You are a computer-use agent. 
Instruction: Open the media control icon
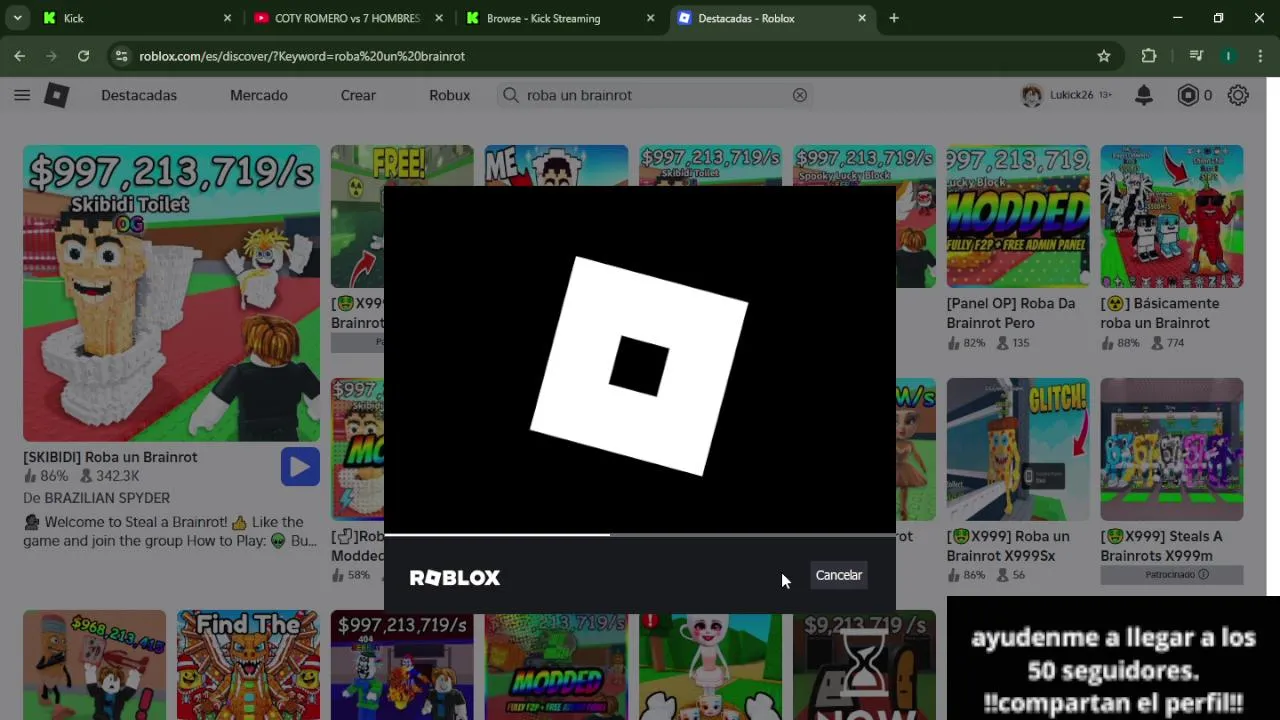1196,56
